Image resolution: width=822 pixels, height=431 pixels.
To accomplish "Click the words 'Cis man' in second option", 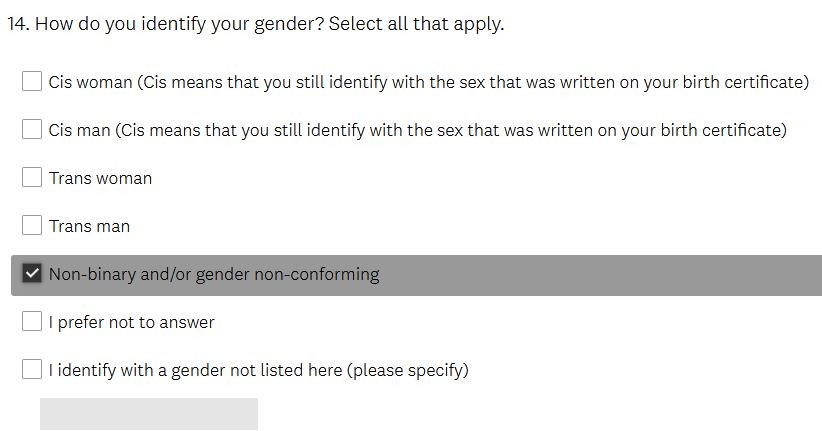I will click(79, 130).
